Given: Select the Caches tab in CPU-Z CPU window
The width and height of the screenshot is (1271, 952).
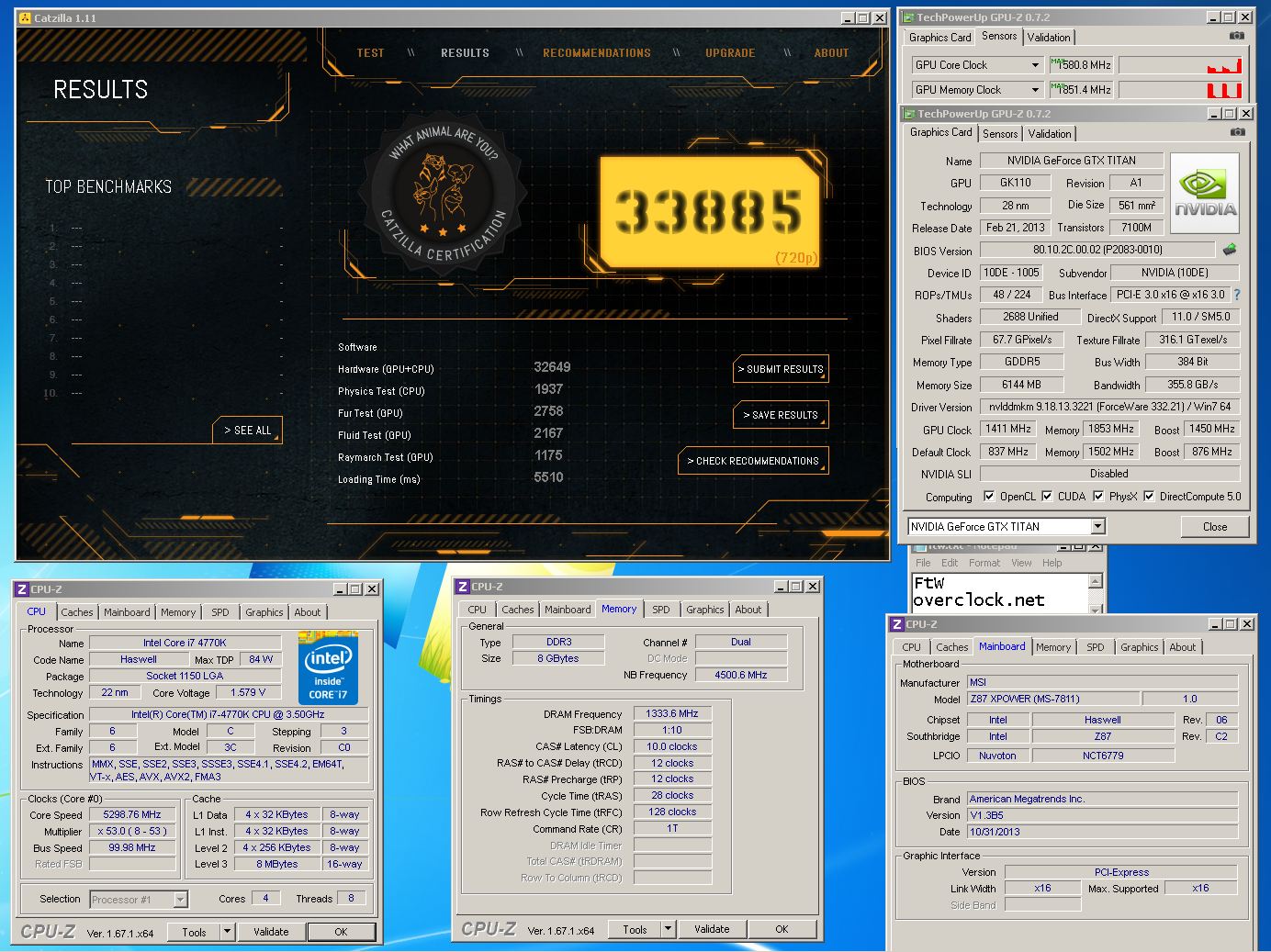Looking at the screenshot, I should tap(77, 612).
